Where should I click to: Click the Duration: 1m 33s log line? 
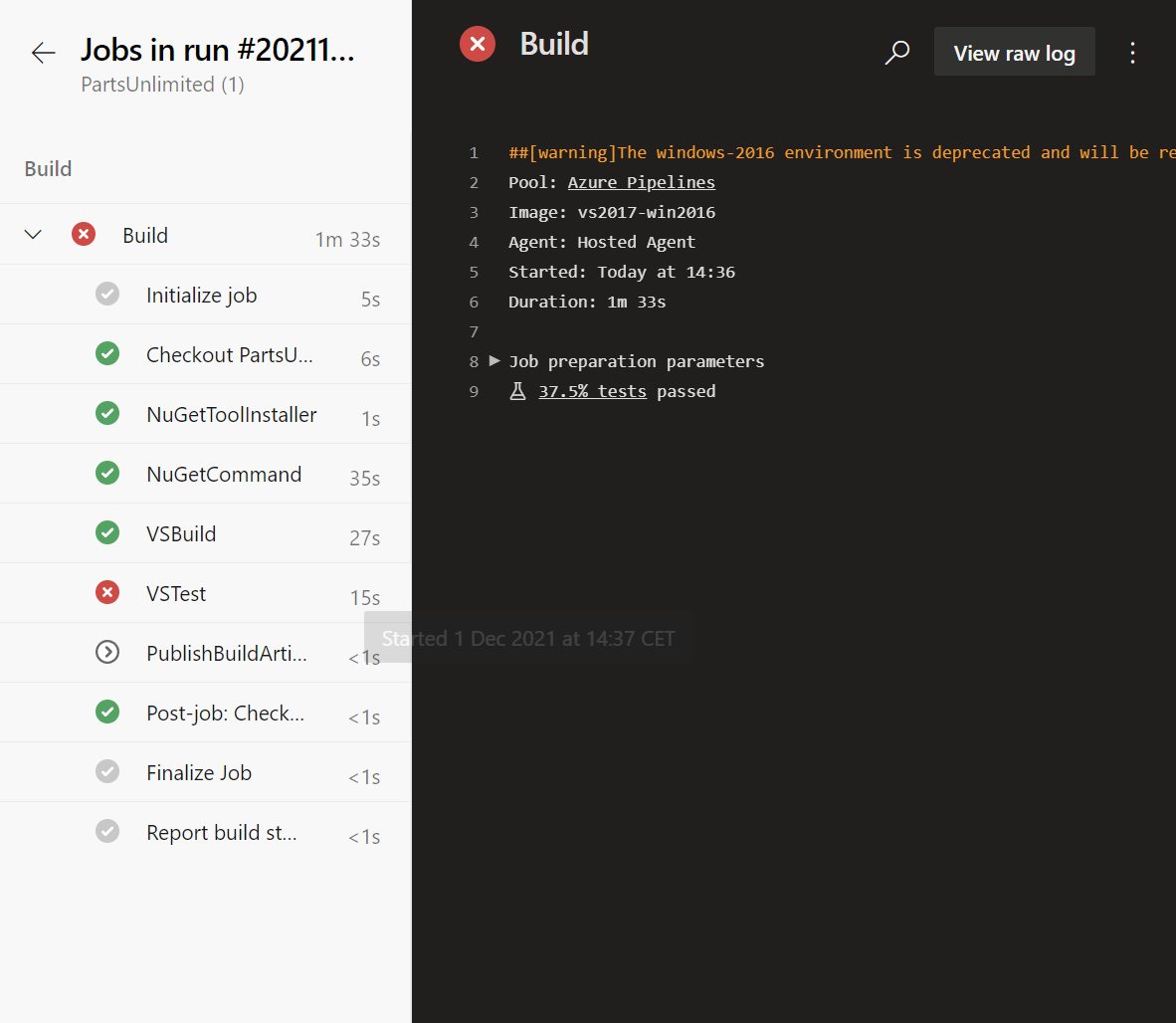pyautogui.click(x=587, y=302)
